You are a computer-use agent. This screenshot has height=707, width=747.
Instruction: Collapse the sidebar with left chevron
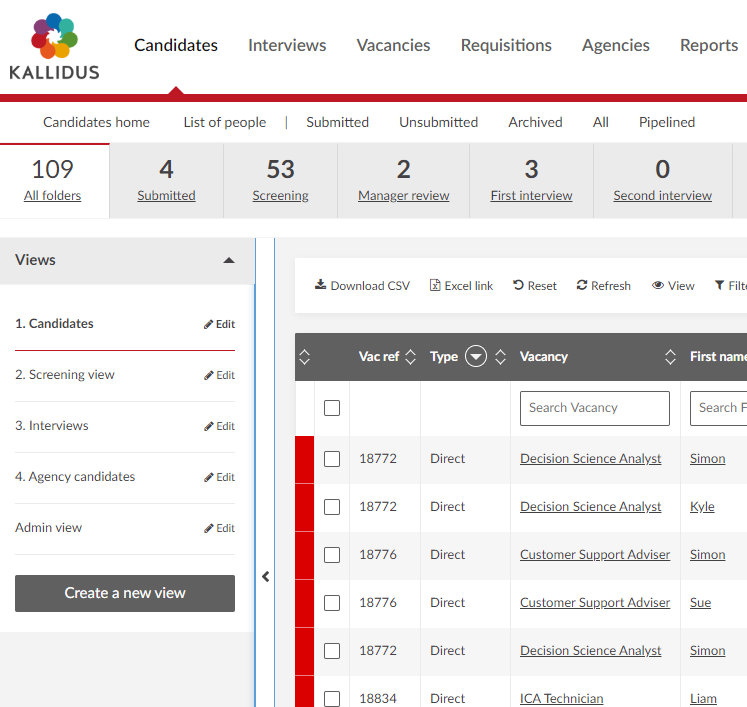[266, 577]
